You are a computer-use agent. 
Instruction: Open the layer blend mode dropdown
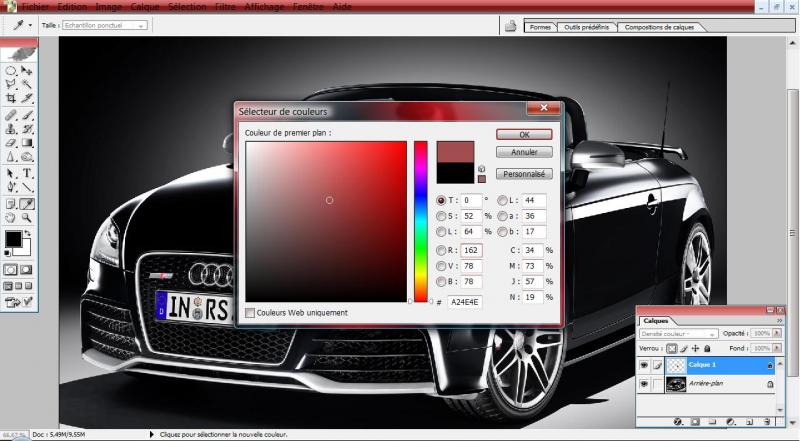pyautogui.click(x=679, y=333)
